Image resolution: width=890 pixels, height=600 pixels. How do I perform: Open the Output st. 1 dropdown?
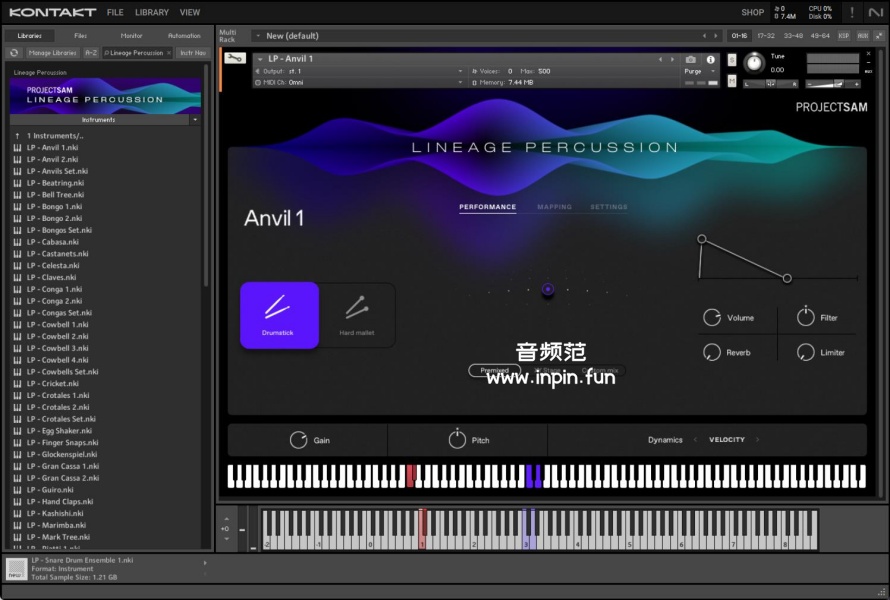click(359, 72)
